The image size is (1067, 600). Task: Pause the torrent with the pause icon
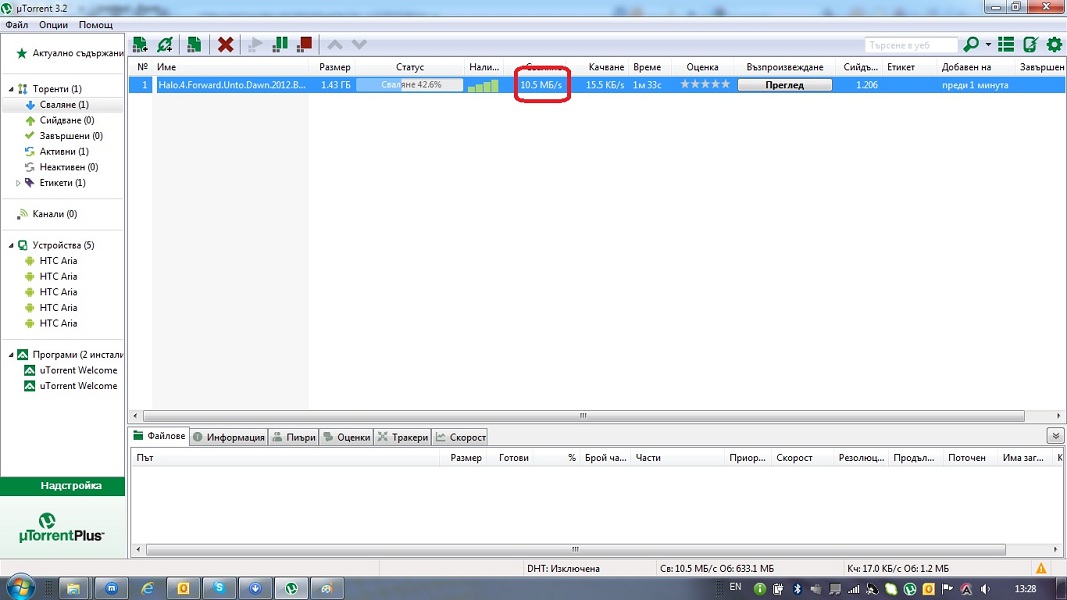[x=281, y=45]
